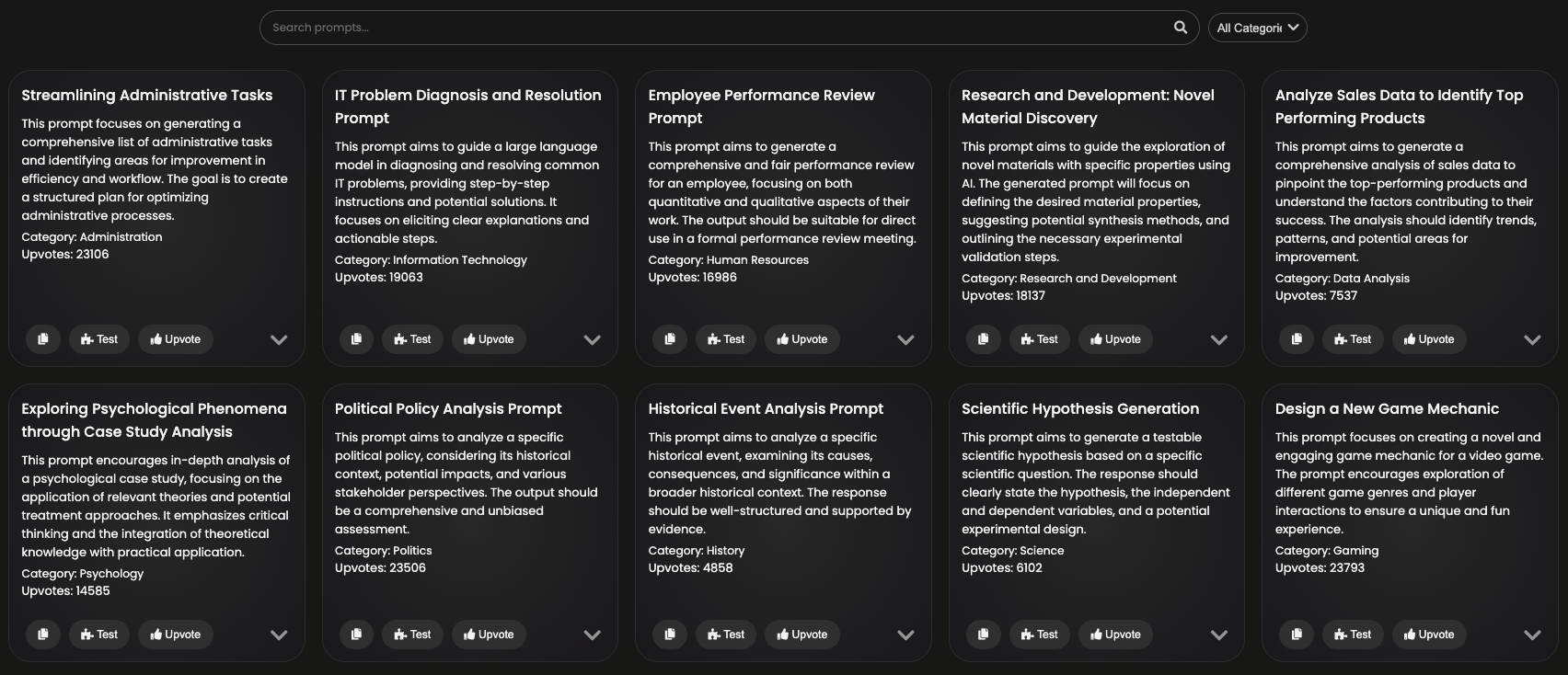Viewport: 1568px width, 675px height.
Task: Open the All Categories dropdown
Action: click(1257, 28)
